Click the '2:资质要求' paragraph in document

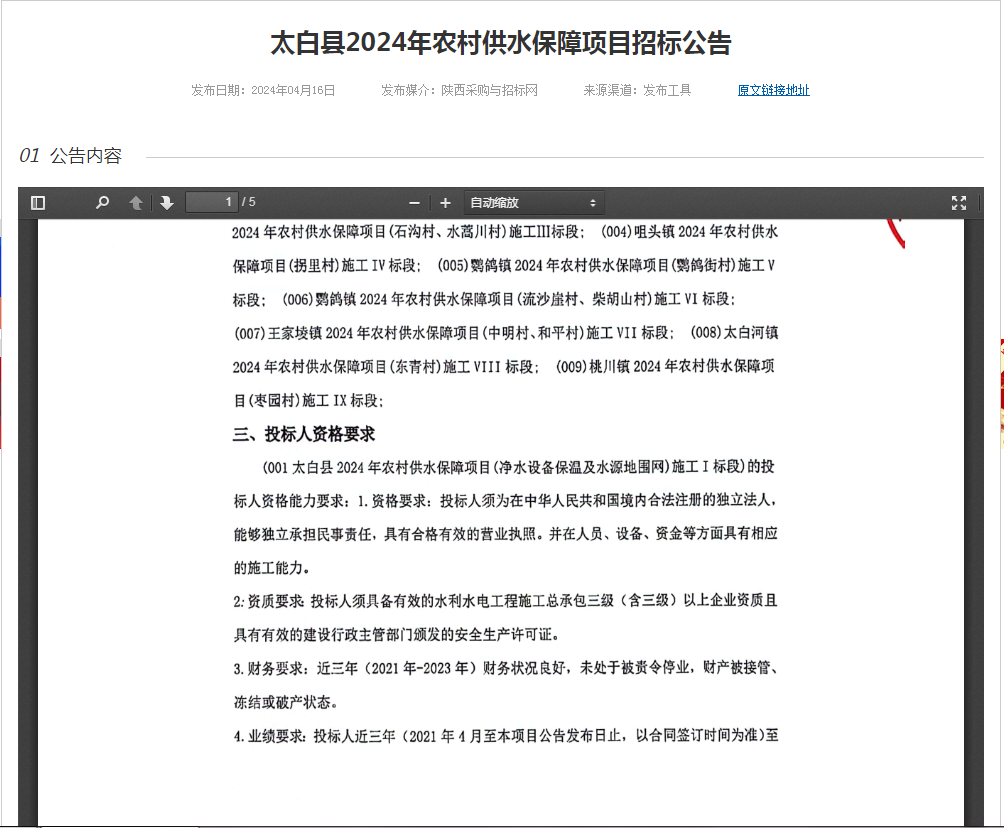coord(505,602)
